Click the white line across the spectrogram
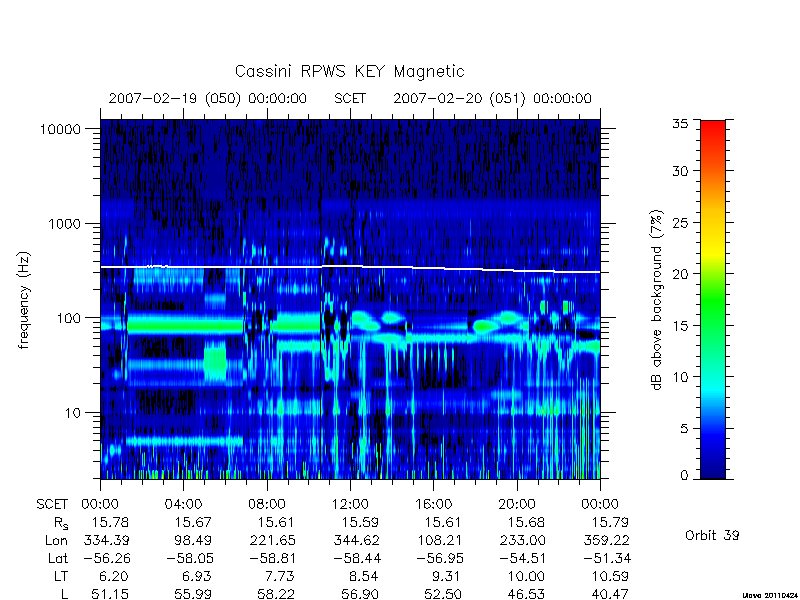 pos(350,268)
